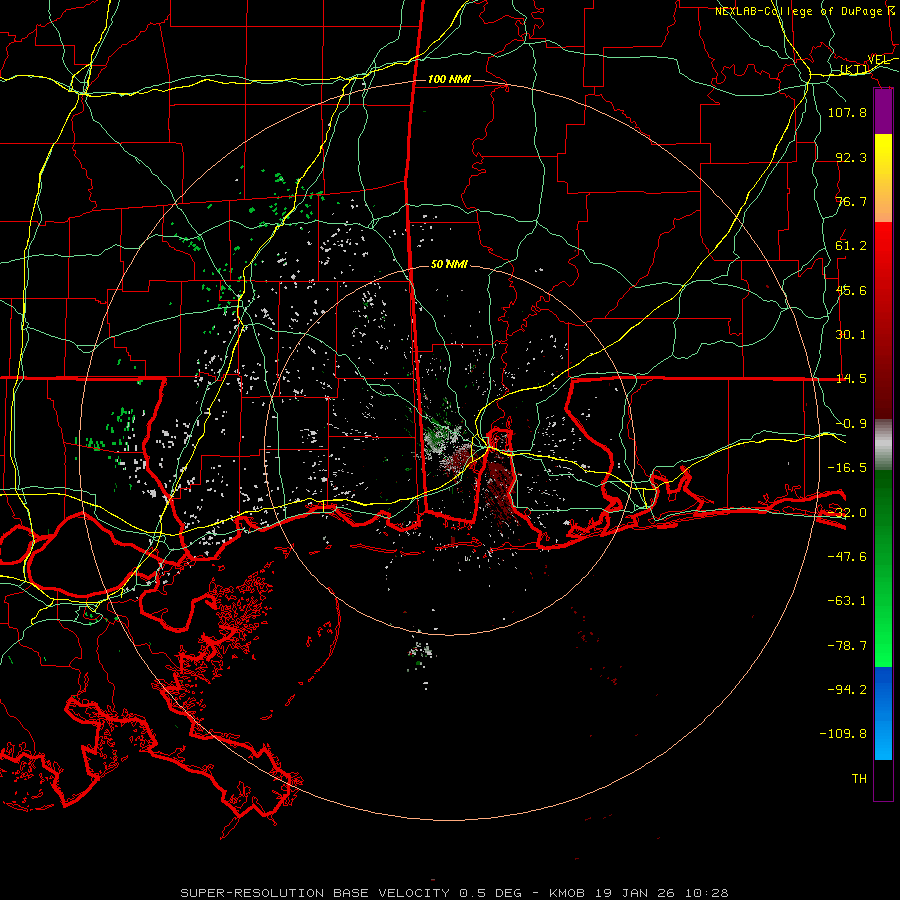This screenshot has width=900, height=900.
Task: Select the 107.8 value on the velocity scale
Action: point(847,112)
